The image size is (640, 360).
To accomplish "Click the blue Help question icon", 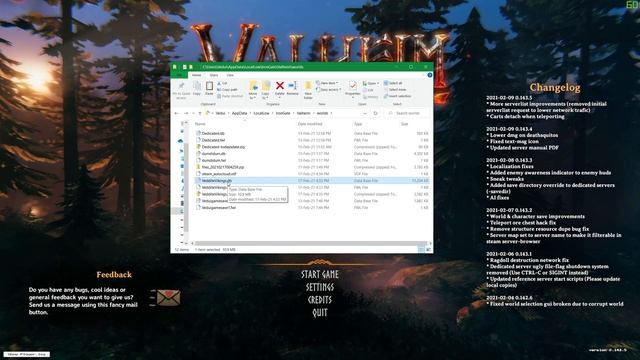I will coord(429,75).
